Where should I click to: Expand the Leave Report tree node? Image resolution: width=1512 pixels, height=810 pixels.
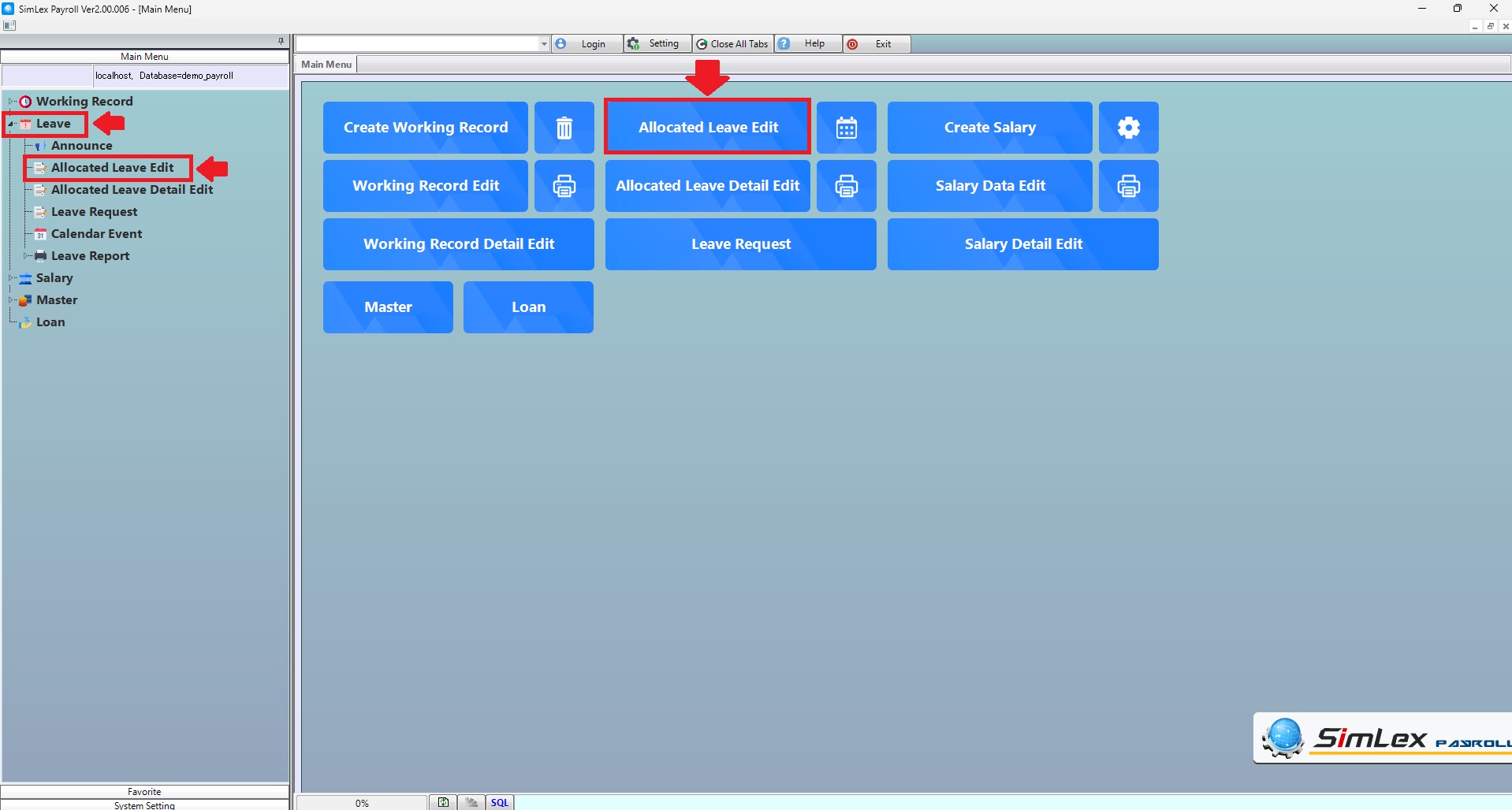[26, 255]
